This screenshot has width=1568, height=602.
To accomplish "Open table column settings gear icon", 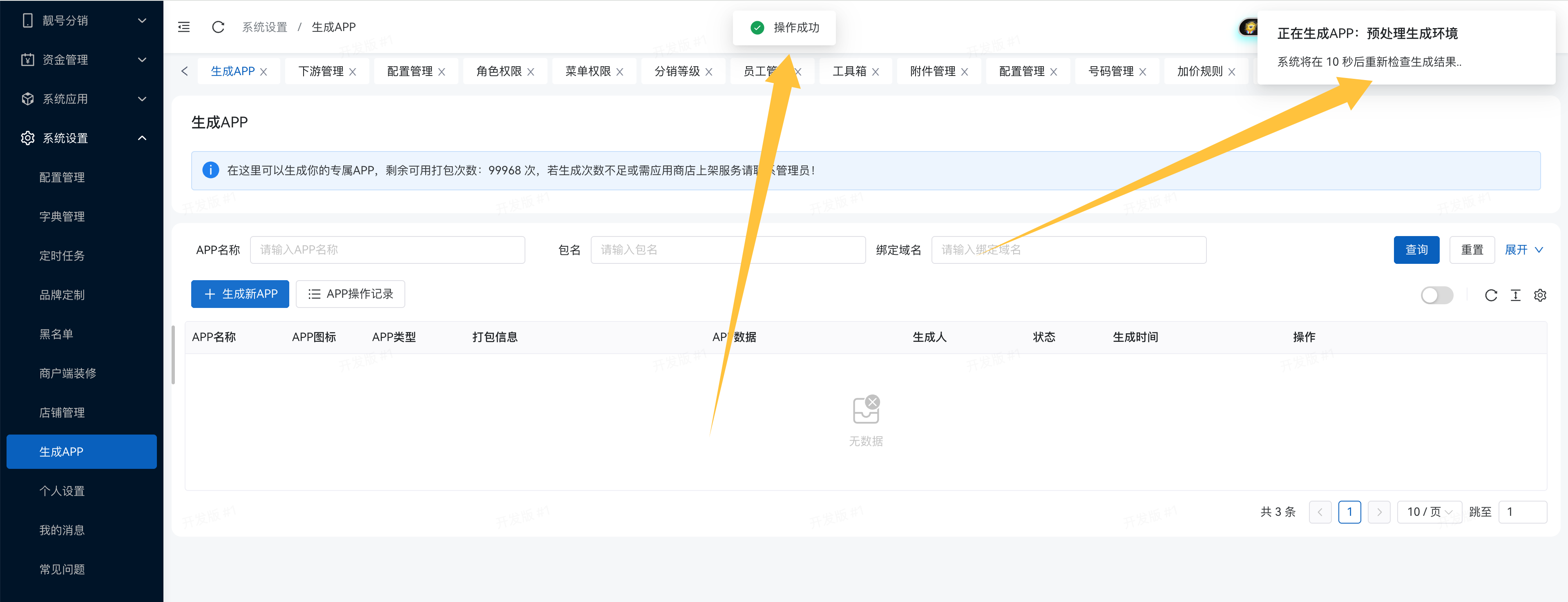I will coord(1541,295).
